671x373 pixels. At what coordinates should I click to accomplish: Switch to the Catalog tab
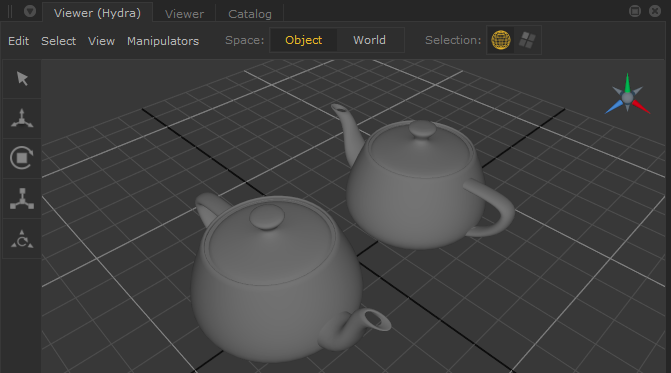pos(250,14)
